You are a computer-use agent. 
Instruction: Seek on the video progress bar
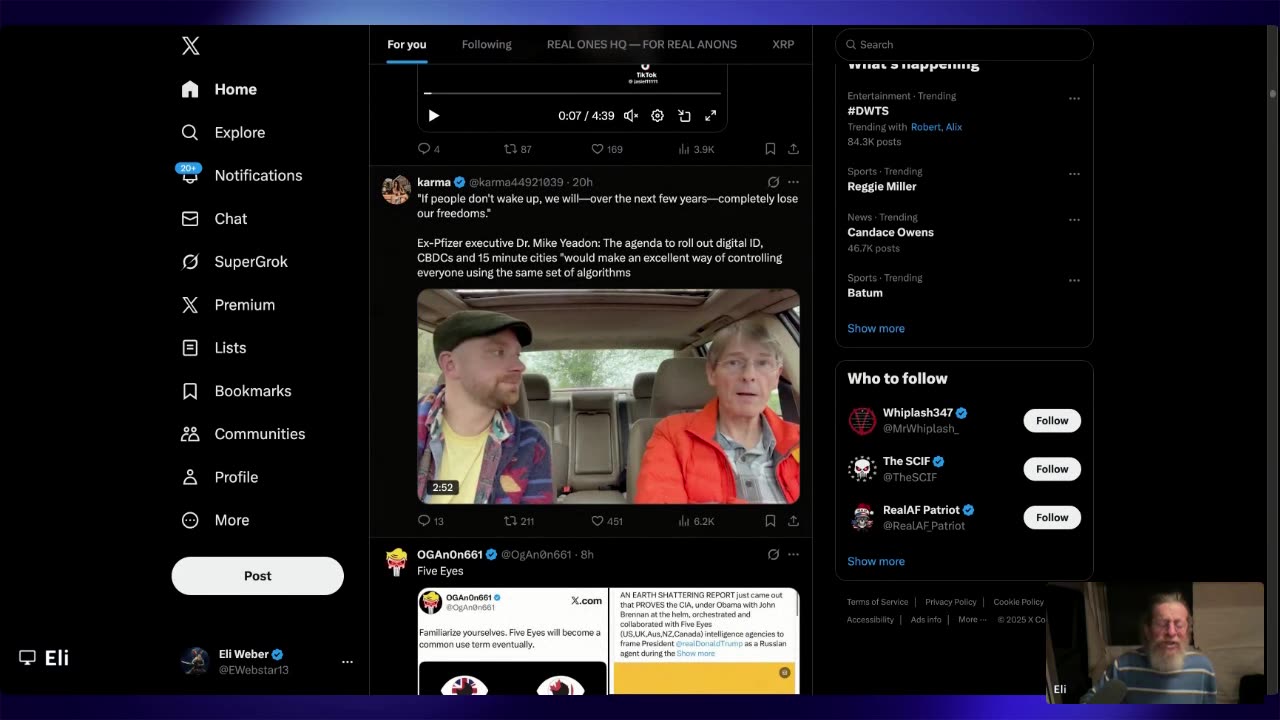(x=572, y=93)
